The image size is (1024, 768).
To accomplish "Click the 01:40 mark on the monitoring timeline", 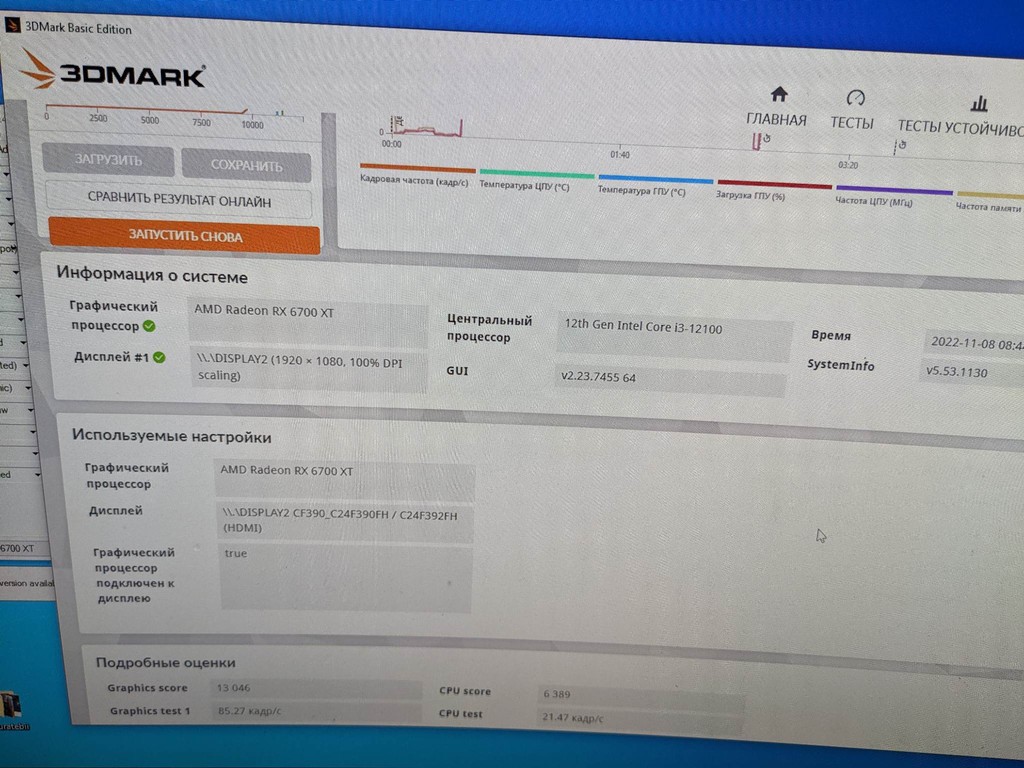I will 620,154.
